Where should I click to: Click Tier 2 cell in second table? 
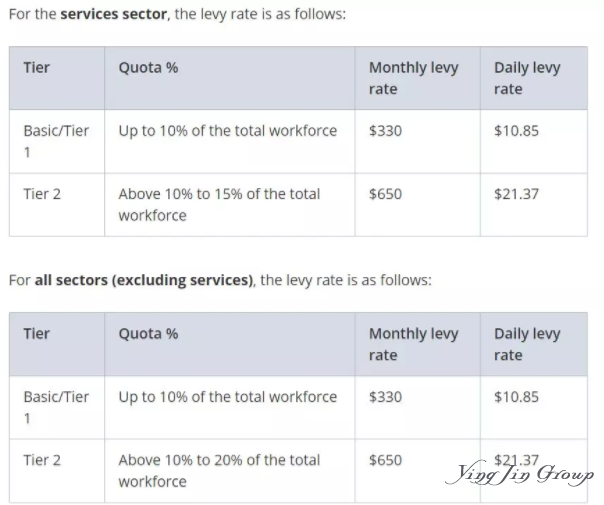(57, 471)
